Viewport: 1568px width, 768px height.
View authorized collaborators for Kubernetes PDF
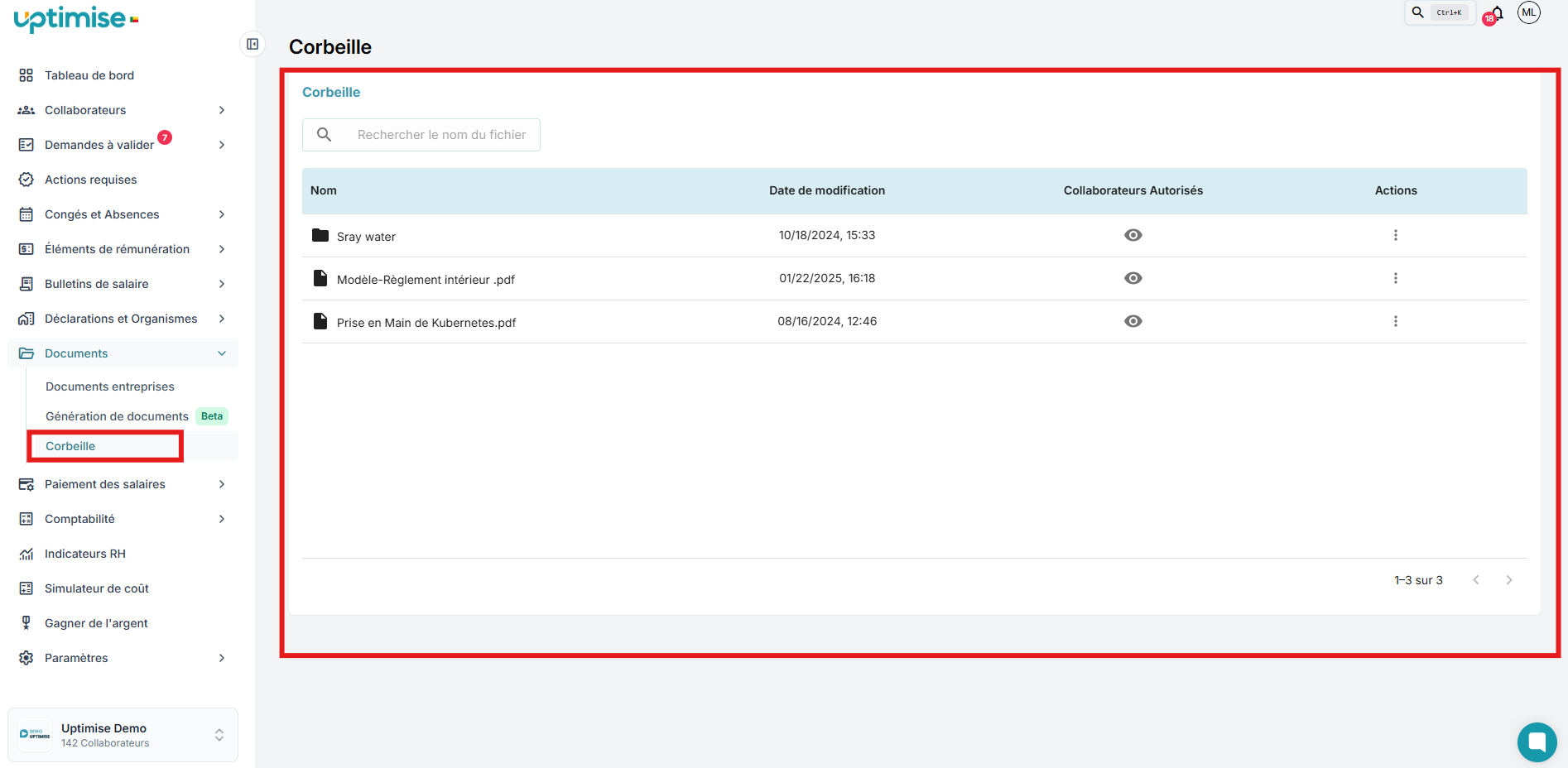coord(1133,321)
